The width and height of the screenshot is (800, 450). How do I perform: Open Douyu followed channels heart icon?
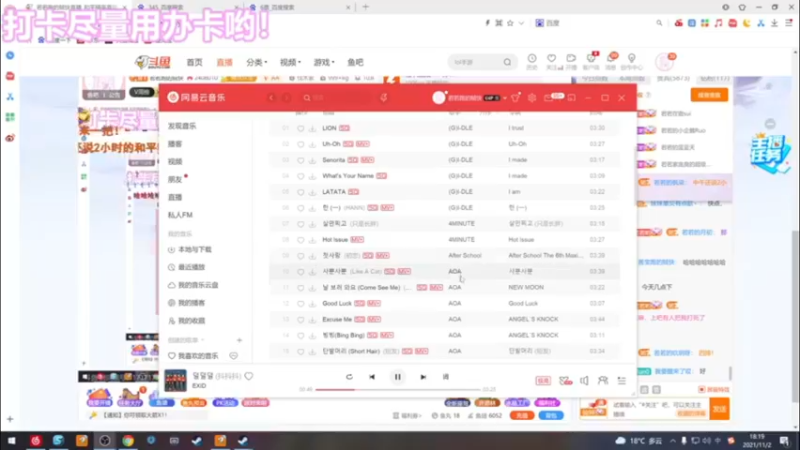pos(552,60)
